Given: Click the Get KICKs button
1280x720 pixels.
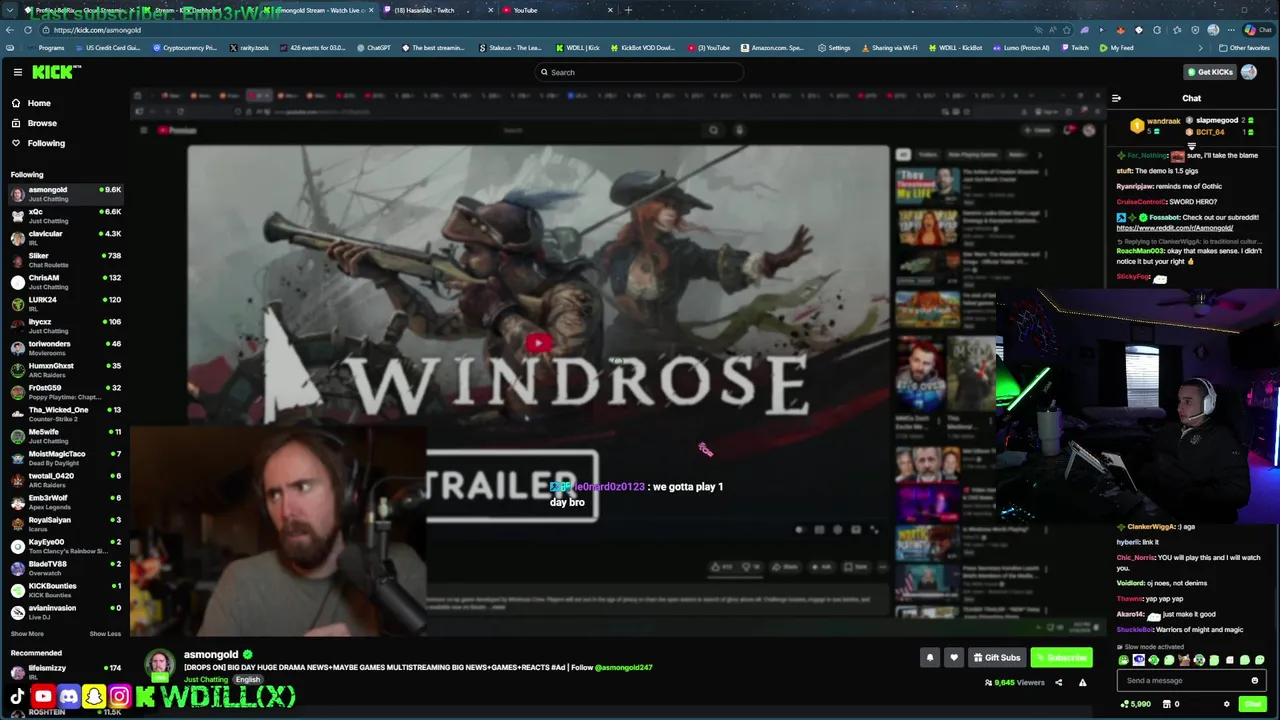Looking at the screenshot, I should pyautogui.click(x=1210, y=72).
